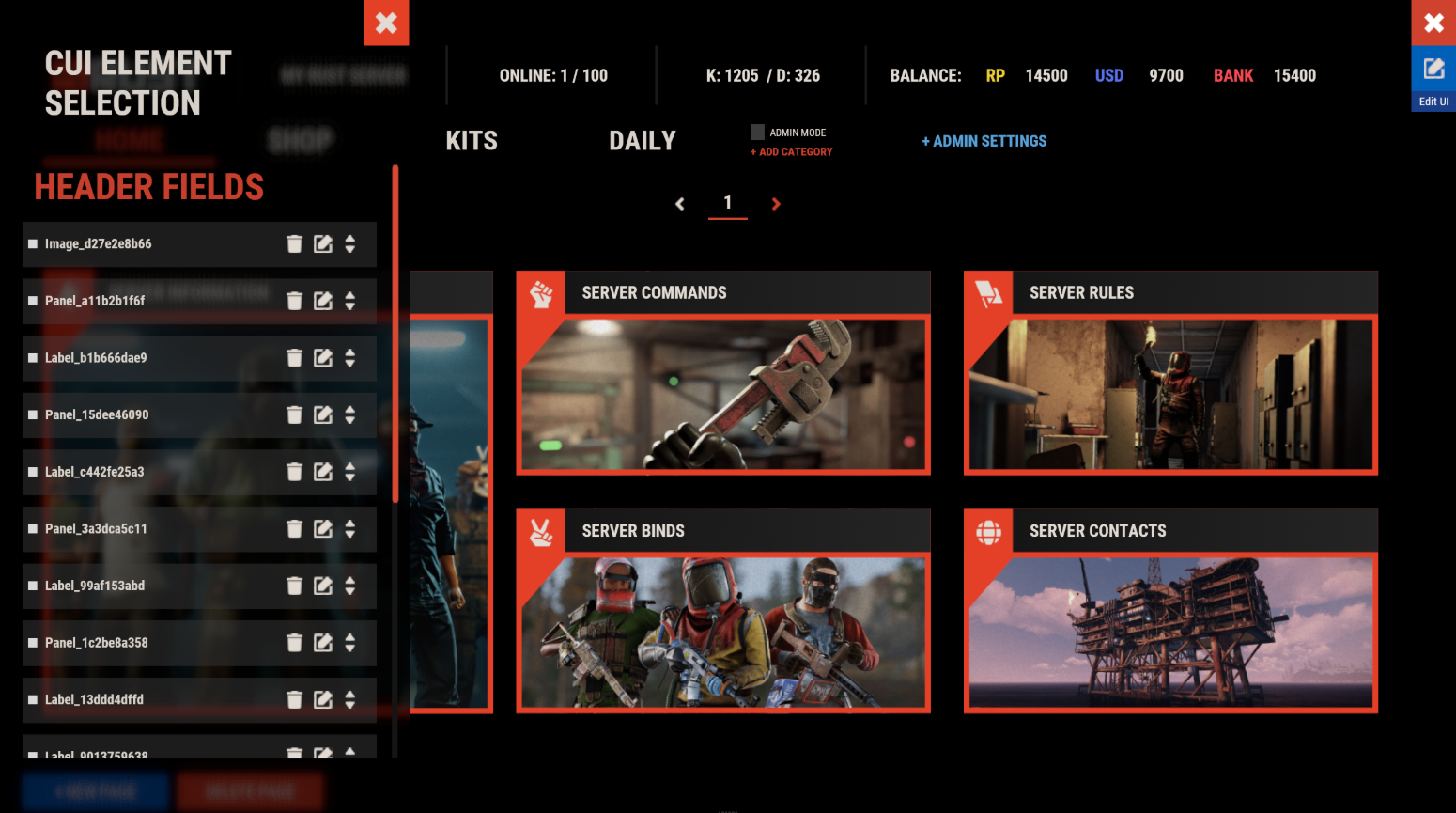Click reorder arrows for Panel_1c2be8a358
Viewport: 1456px width, 813px height.
(x=350, y=643)
